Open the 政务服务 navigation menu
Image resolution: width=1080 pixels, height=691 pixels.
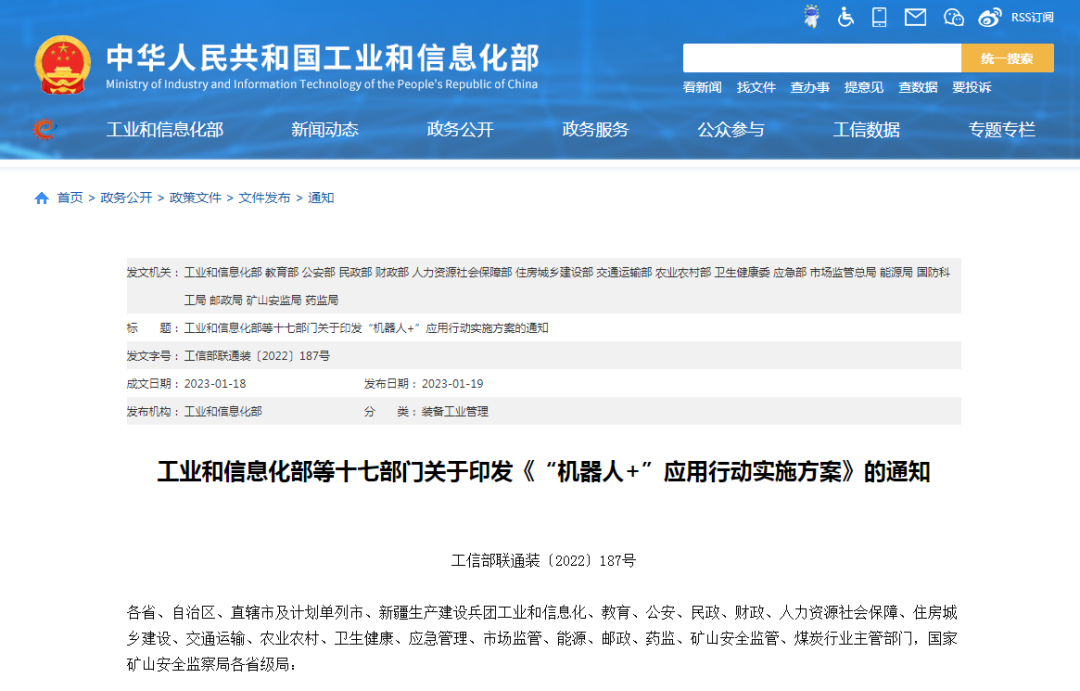click(x=597, y=129)
